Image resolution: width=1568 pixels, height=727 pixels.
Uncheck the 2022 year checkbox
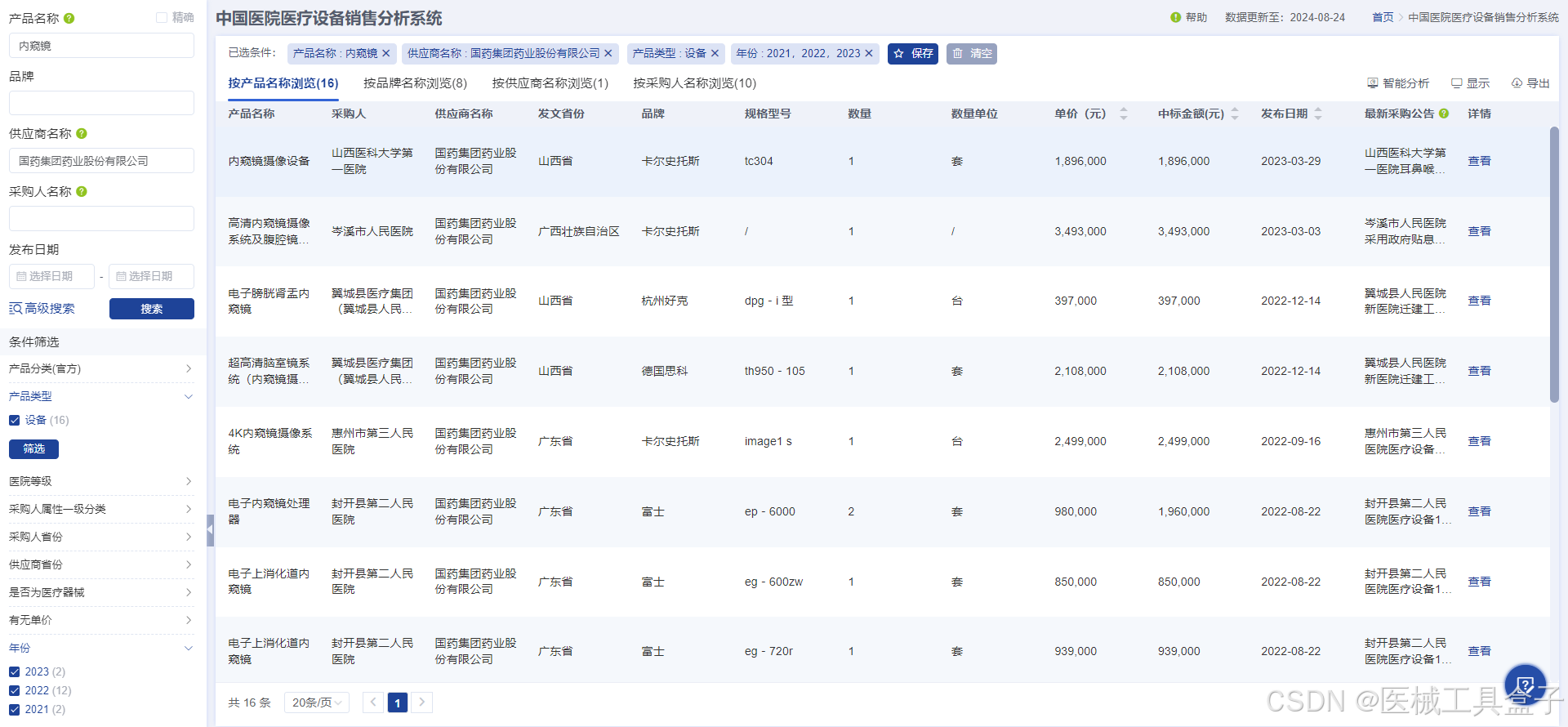[x=15, y=690]
